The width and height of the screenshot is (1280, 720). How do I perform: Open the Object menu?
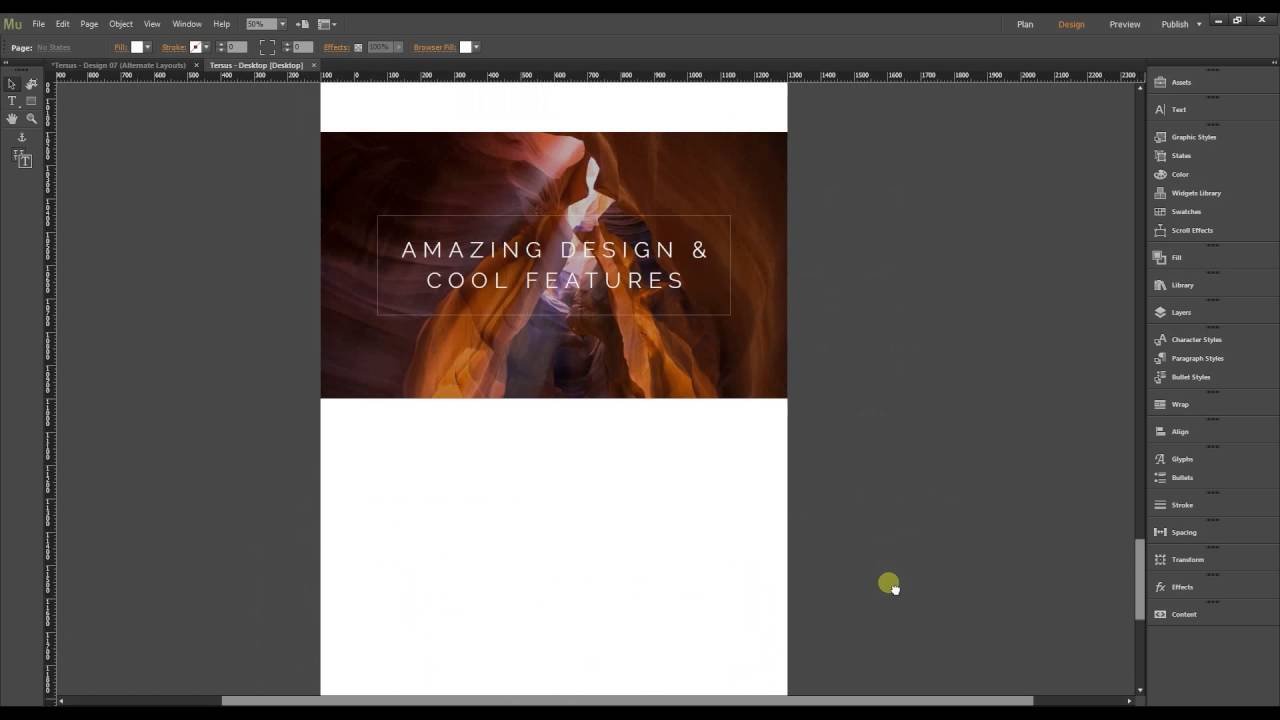[121, 24]
